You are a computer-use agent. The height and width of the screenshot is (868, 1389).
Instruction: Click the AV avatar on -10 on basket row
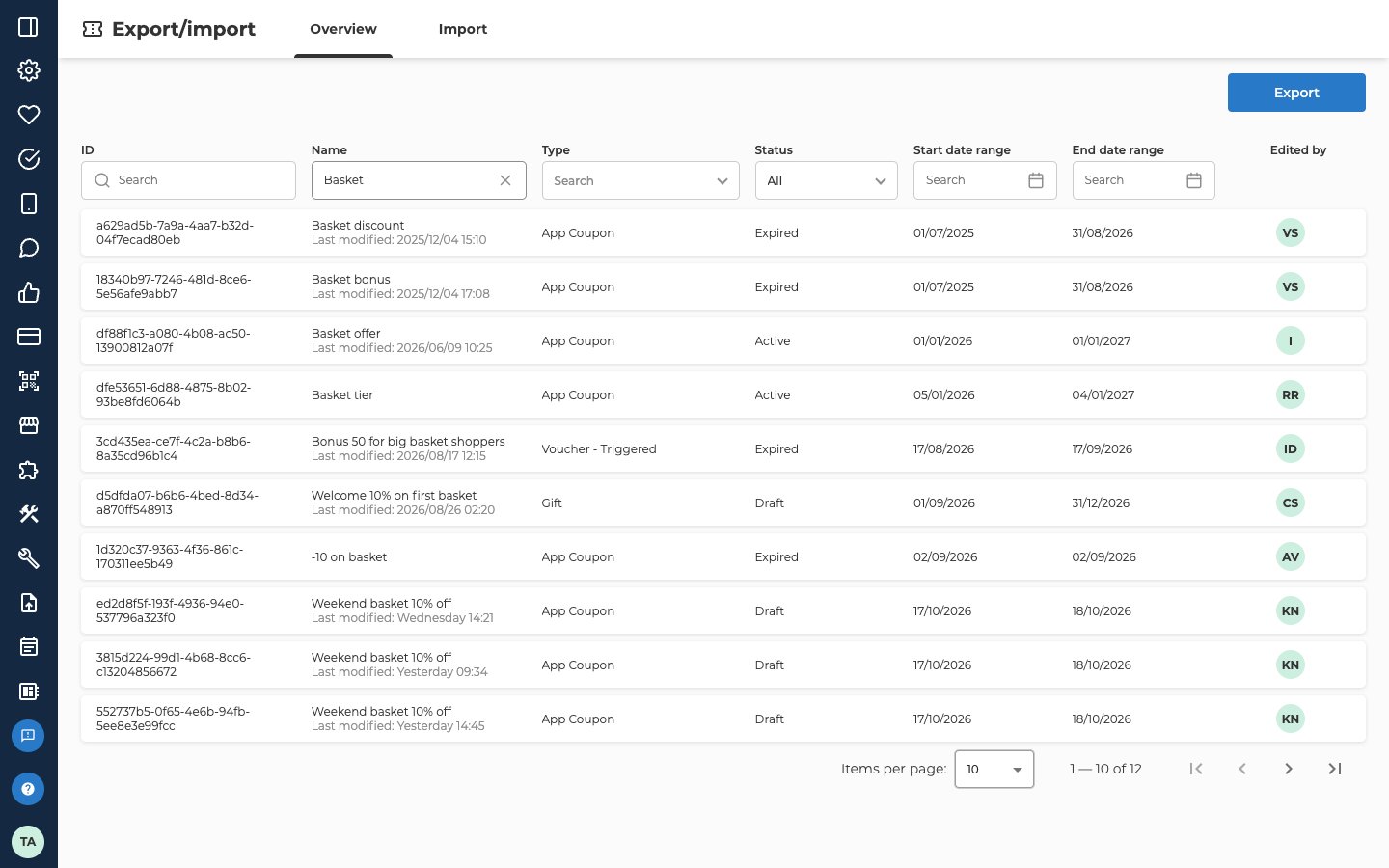[x=1291, y=556]
